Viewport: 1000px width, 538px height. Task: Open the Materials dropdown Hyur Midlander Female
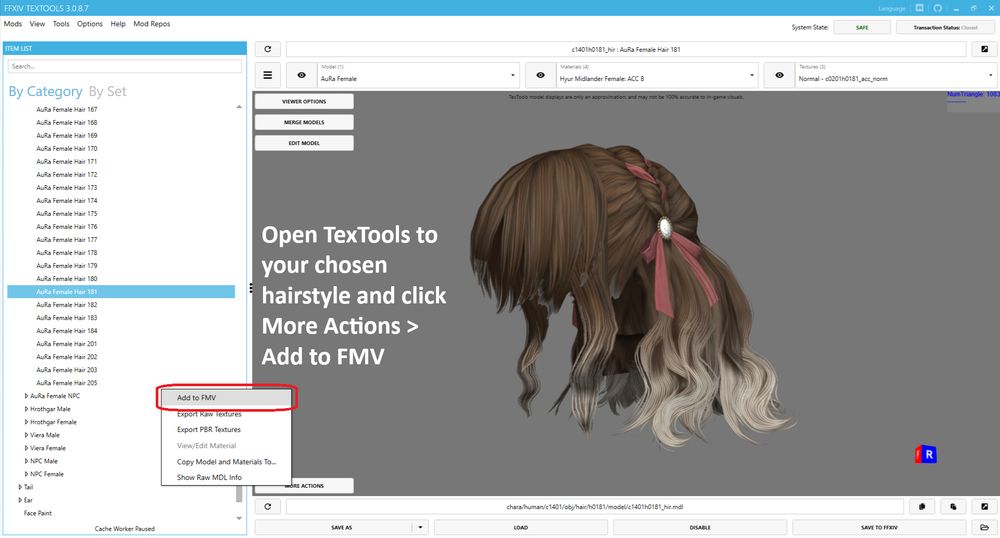coord(657,75)
